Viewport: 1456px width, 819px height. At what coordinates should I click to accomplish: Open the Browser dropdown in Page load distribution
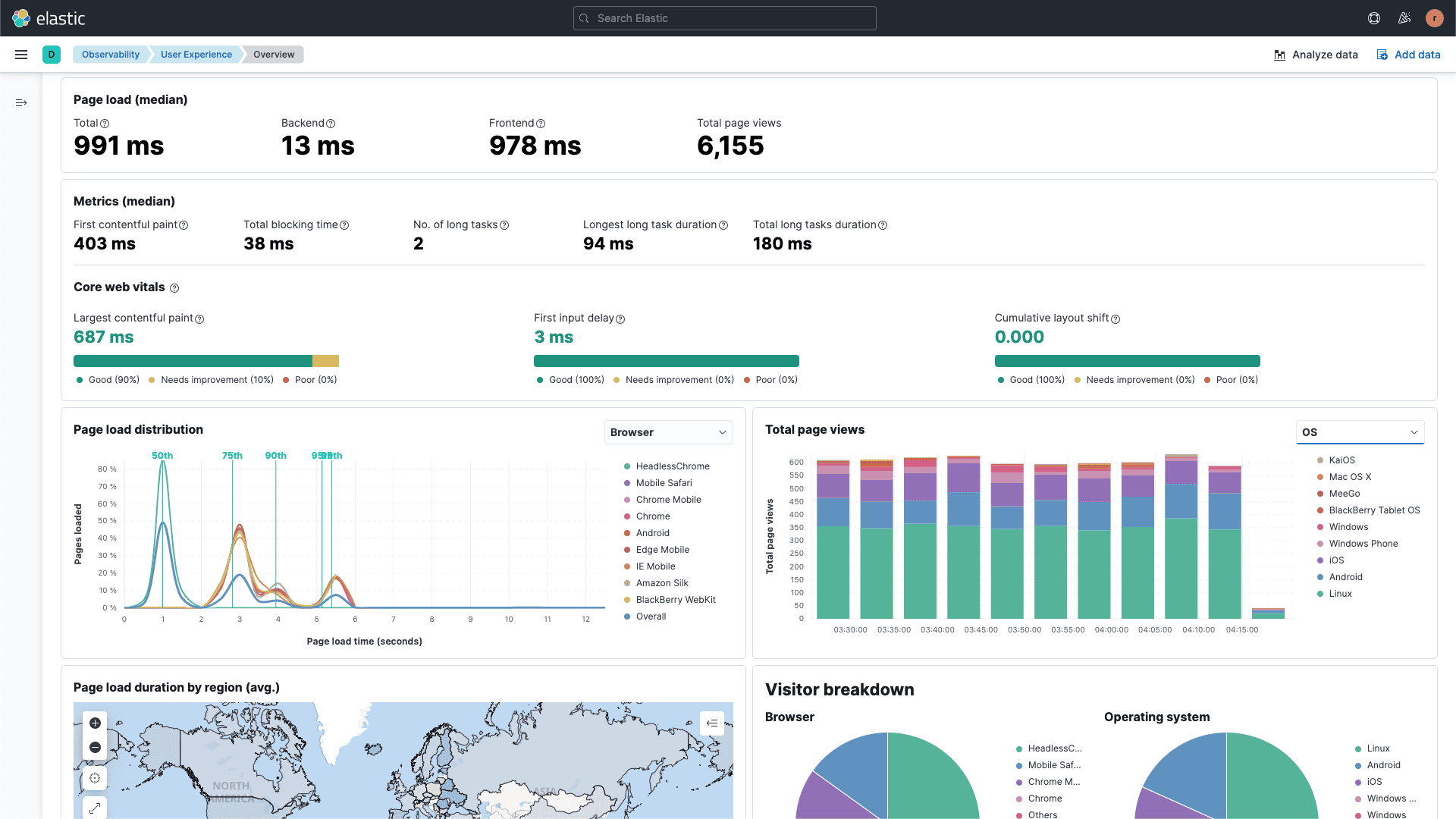point(668,432)
